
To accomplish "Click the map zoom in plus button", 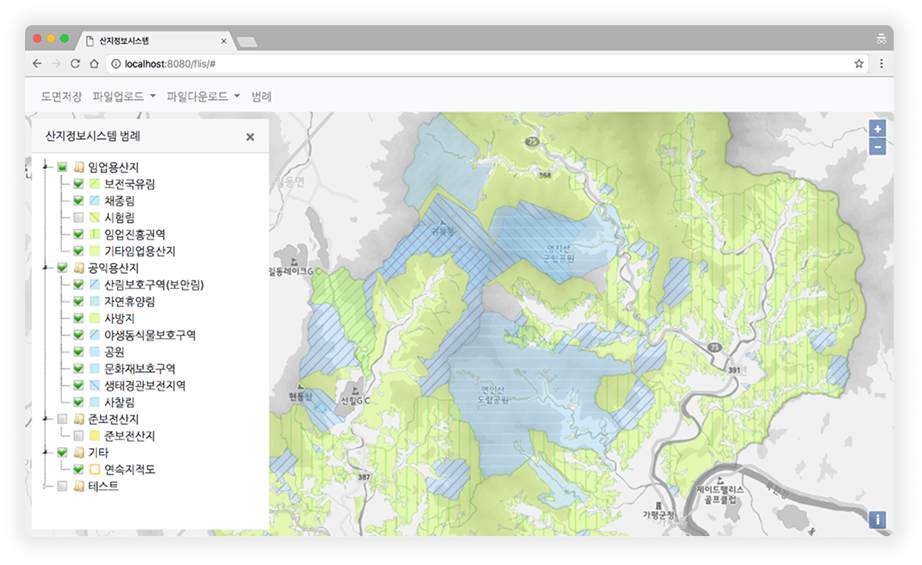I will click(877, 129).
